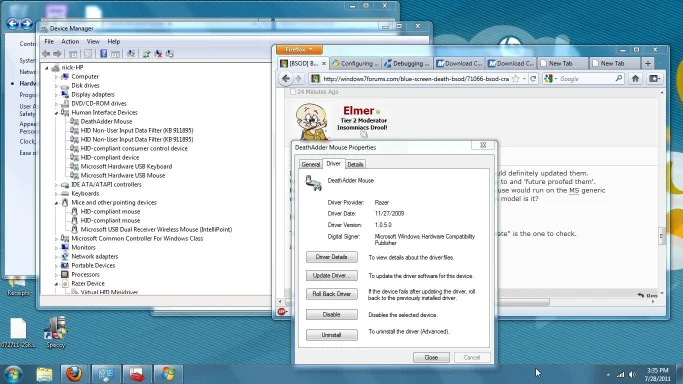Click the Firefox bookmarks toolbar button
The image size is (683, 384).
654,79
